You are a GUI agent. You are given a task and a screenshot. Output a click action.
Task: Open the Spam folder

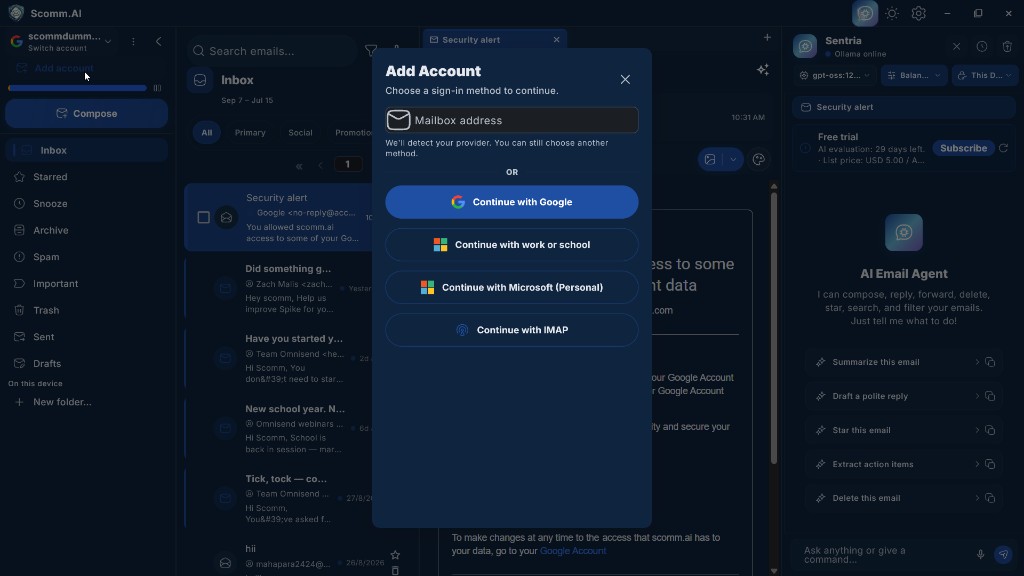point(46,257)
